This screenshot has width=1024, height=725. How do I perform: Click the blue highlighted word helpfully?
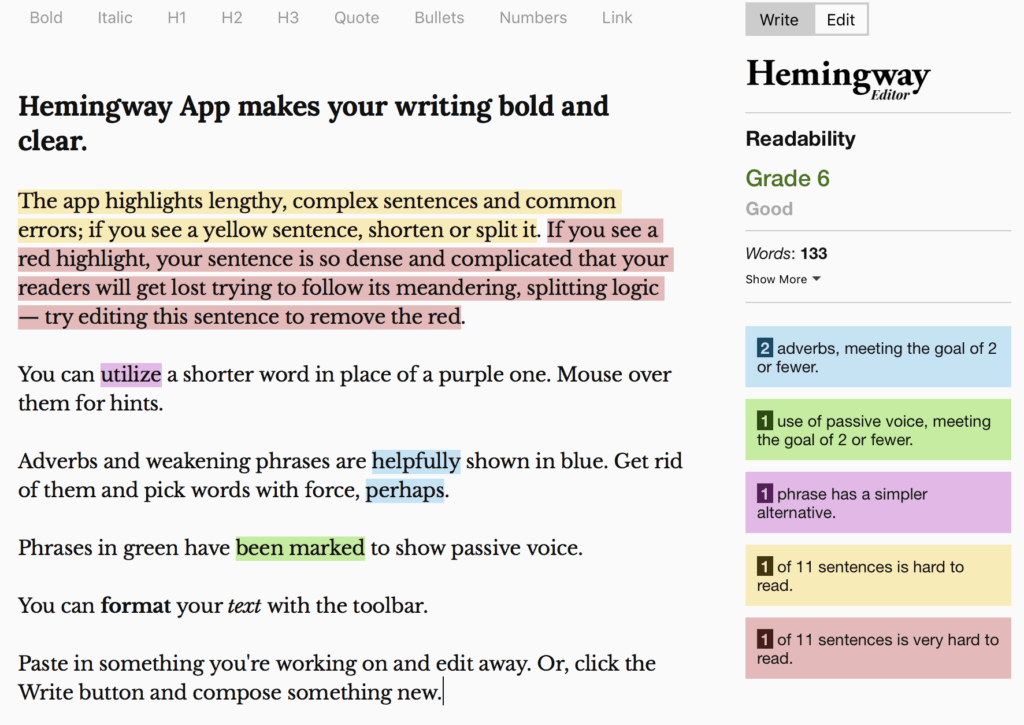pyautogui.click(x=416, y=461)
